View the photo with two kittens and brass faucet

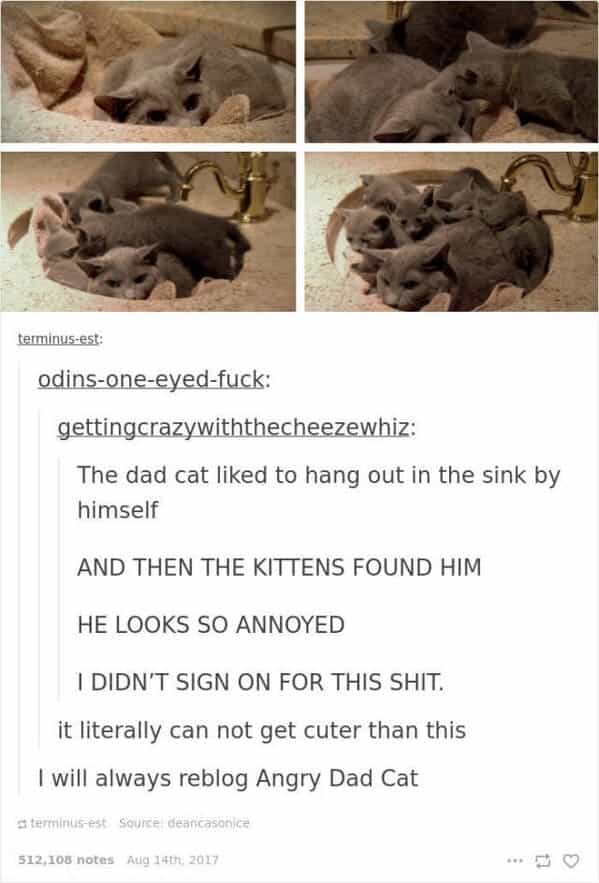tap(148, 231)
